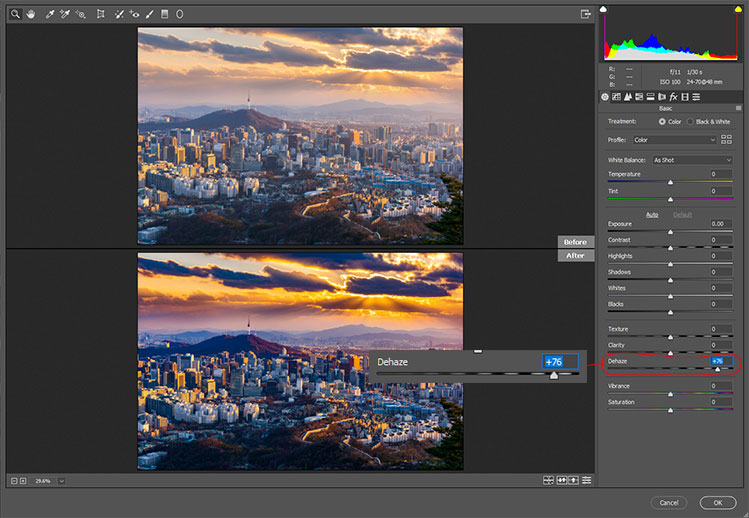Focus the Contrast value field
The width and height of the screenshot is (749, 518).
coord(720,240)
